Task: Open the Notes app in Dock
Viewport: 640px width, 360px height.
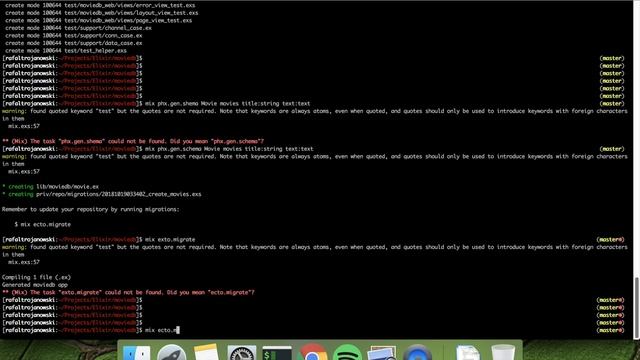Action: (x=206, y=353)
